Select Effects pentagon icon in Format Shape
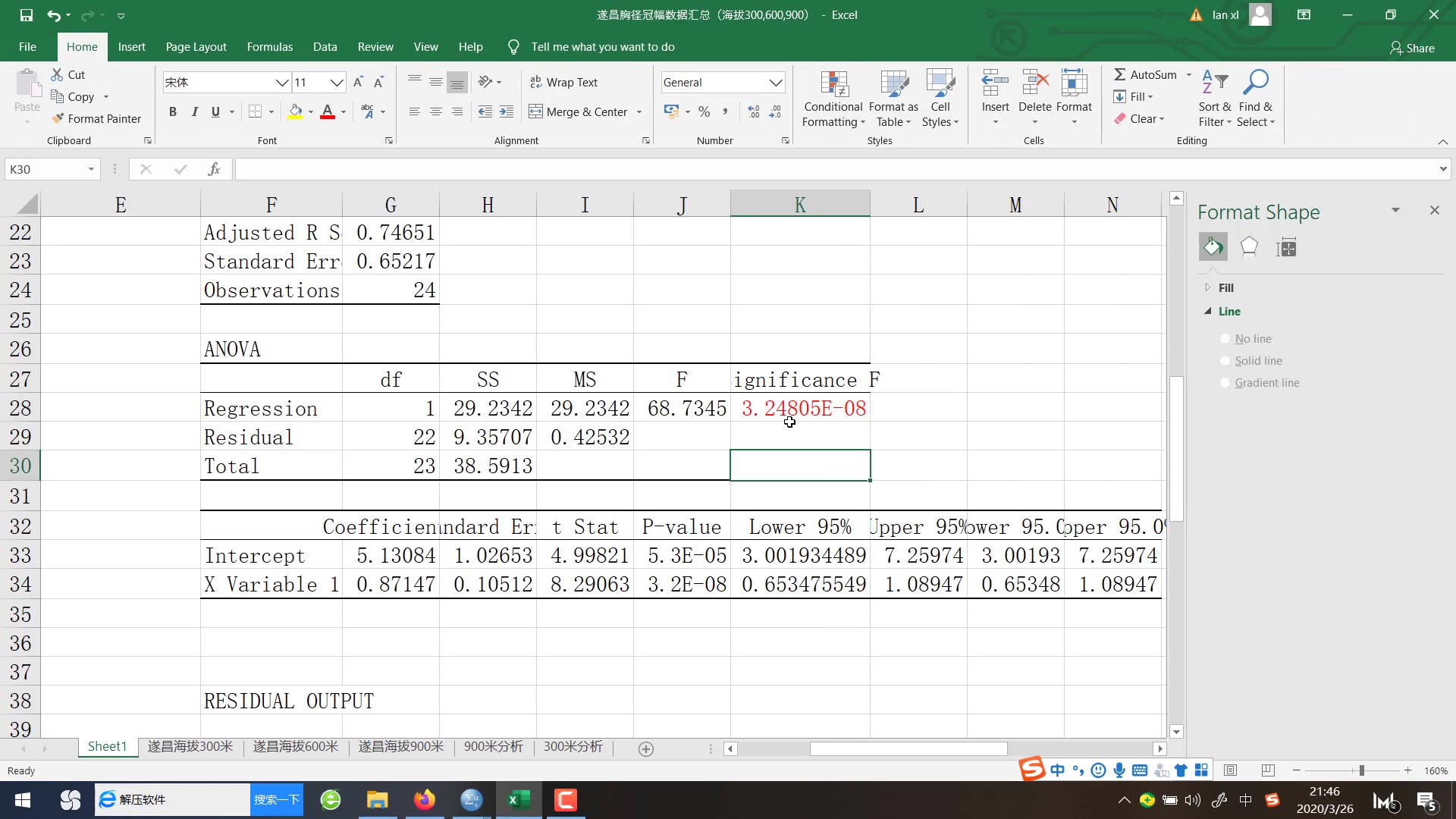The width and height of the screenshot is (1456, 819). pyautogui.click(x=1249, y=247)
